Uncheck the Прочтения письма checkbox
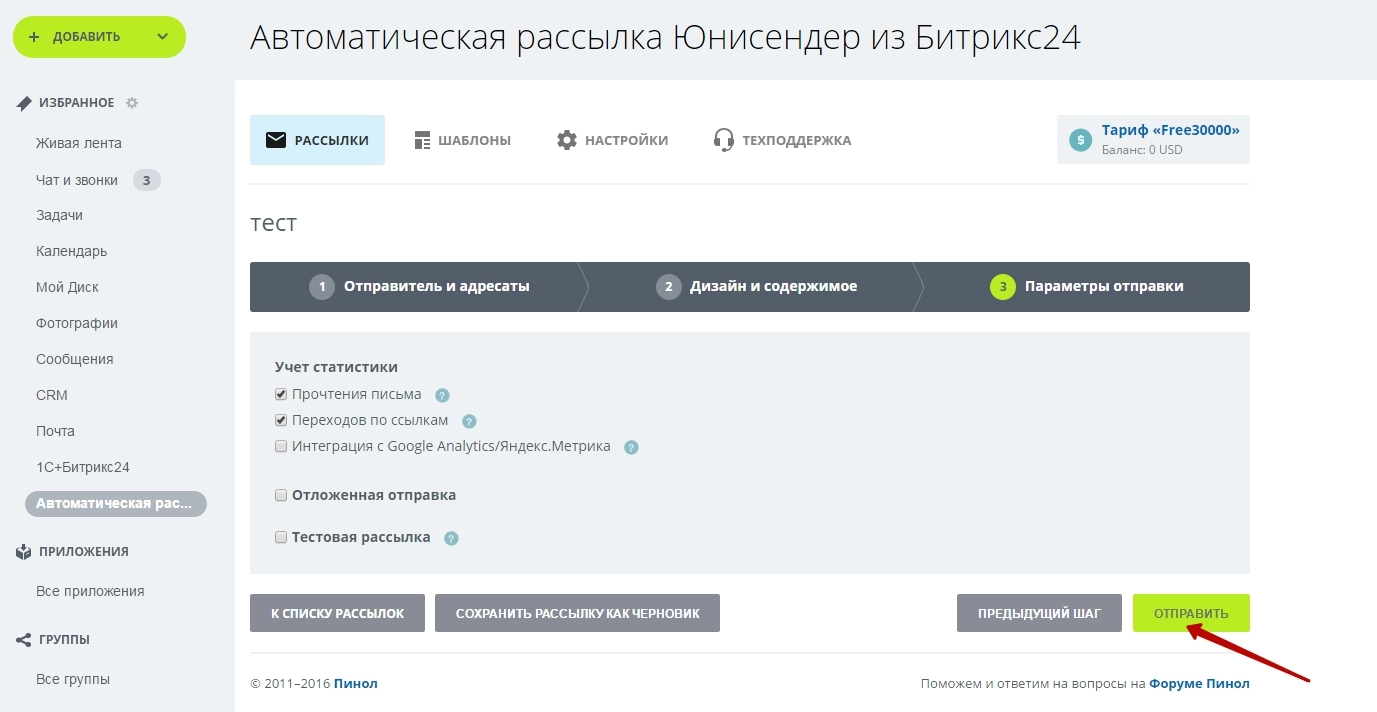 pyautogui.click(x=281, y=394)
